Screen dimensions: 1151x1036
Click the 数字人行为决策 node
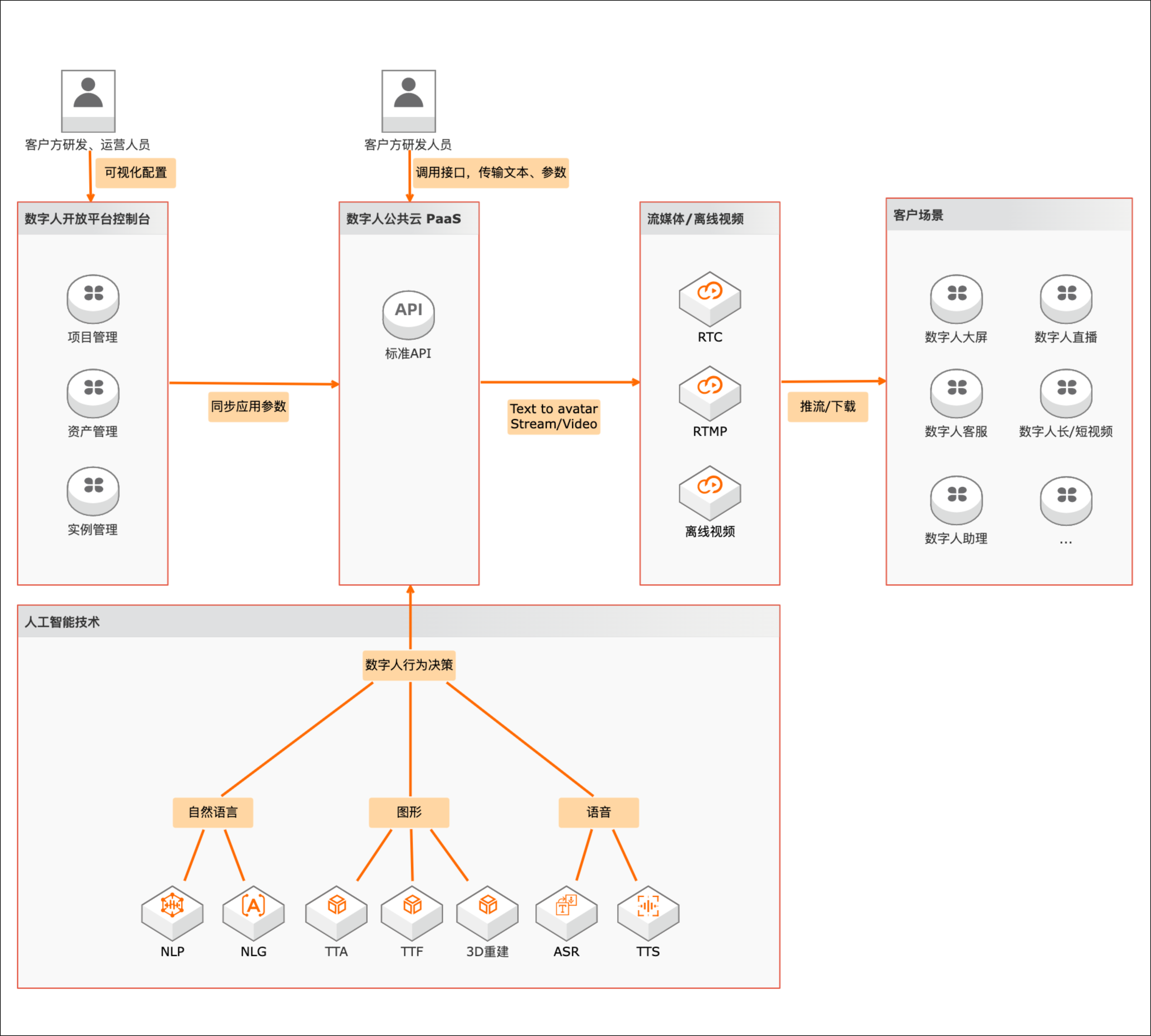409,665
